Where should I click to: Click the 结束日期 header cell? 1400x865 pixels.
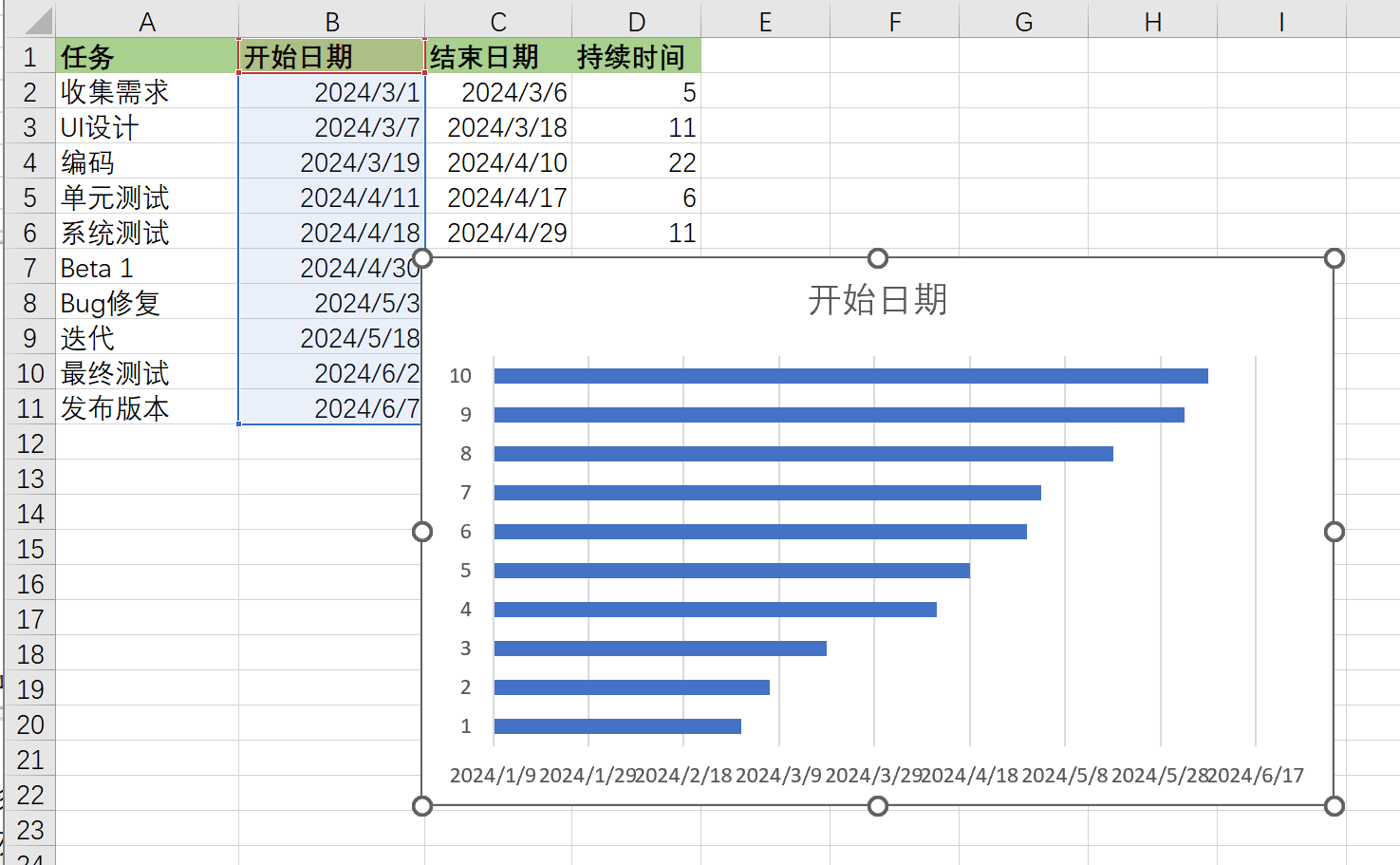tap(498, 56)
